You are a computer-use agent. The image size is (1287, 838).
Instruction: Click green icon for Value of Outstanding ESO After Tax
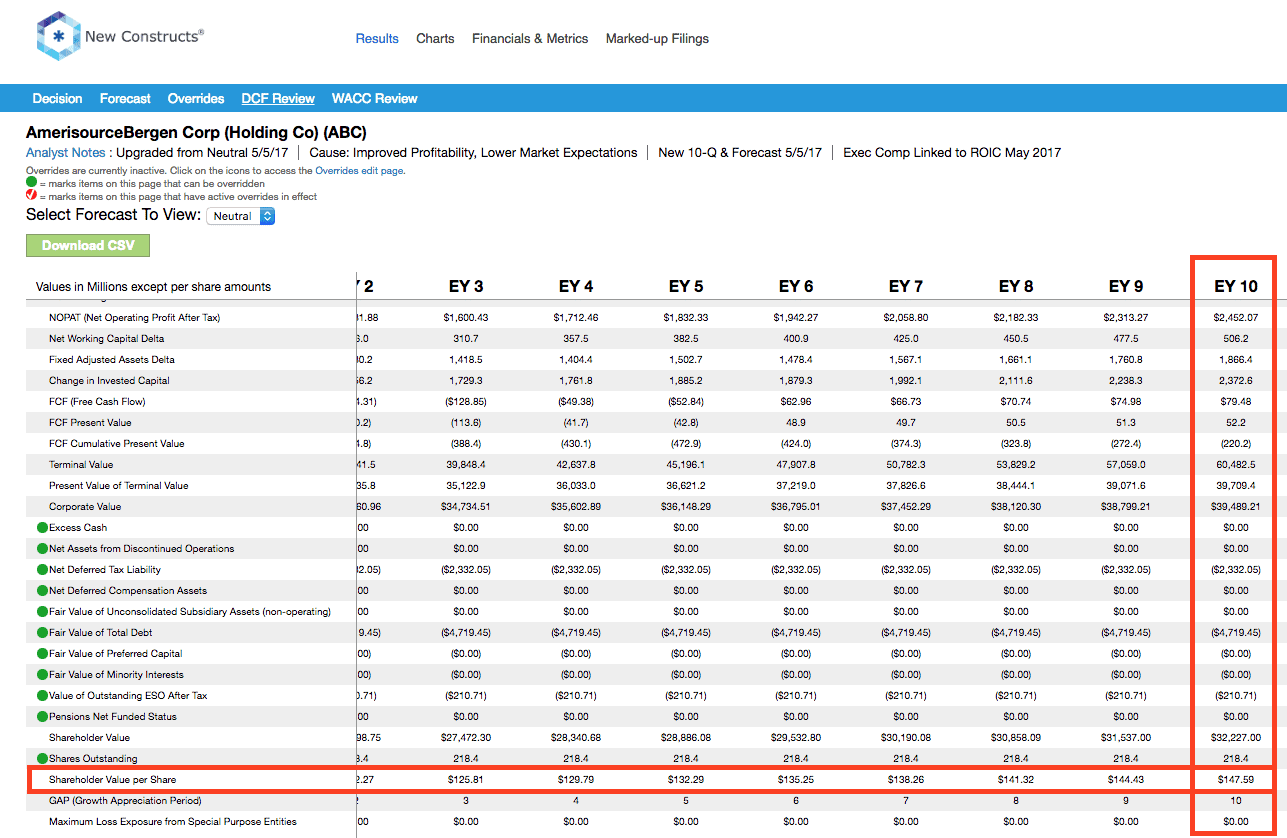pyautogui.click(x=42, y=696)
